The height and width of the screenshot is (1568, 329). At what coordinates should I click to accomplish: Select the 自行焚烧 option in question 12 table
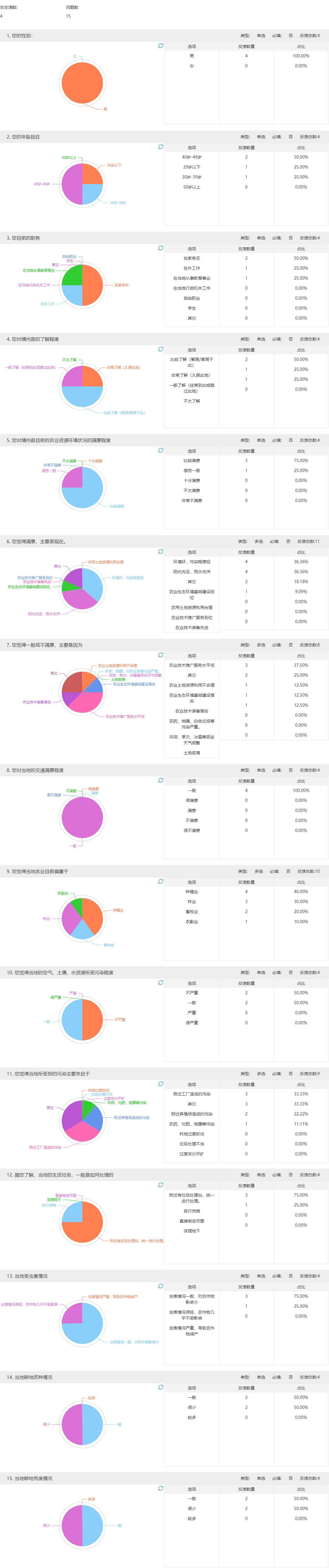pyautogui.click(x=192, y=1211)
